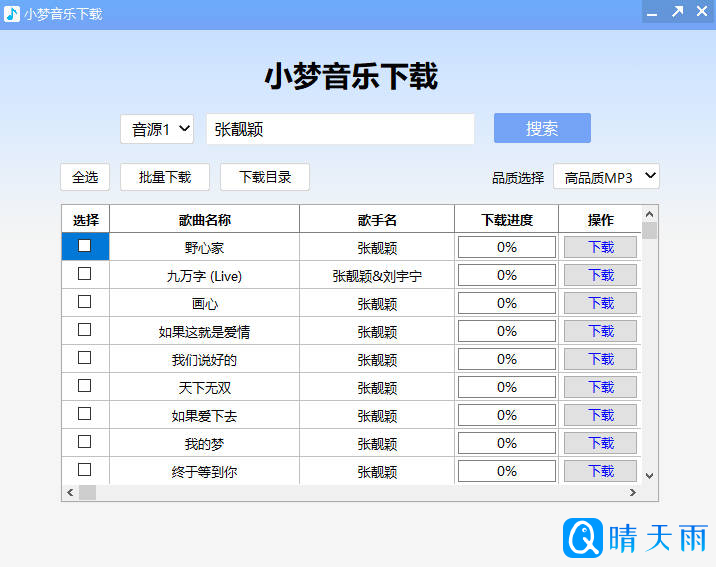Tick the checkbox for 野心家

click(85, 246)
